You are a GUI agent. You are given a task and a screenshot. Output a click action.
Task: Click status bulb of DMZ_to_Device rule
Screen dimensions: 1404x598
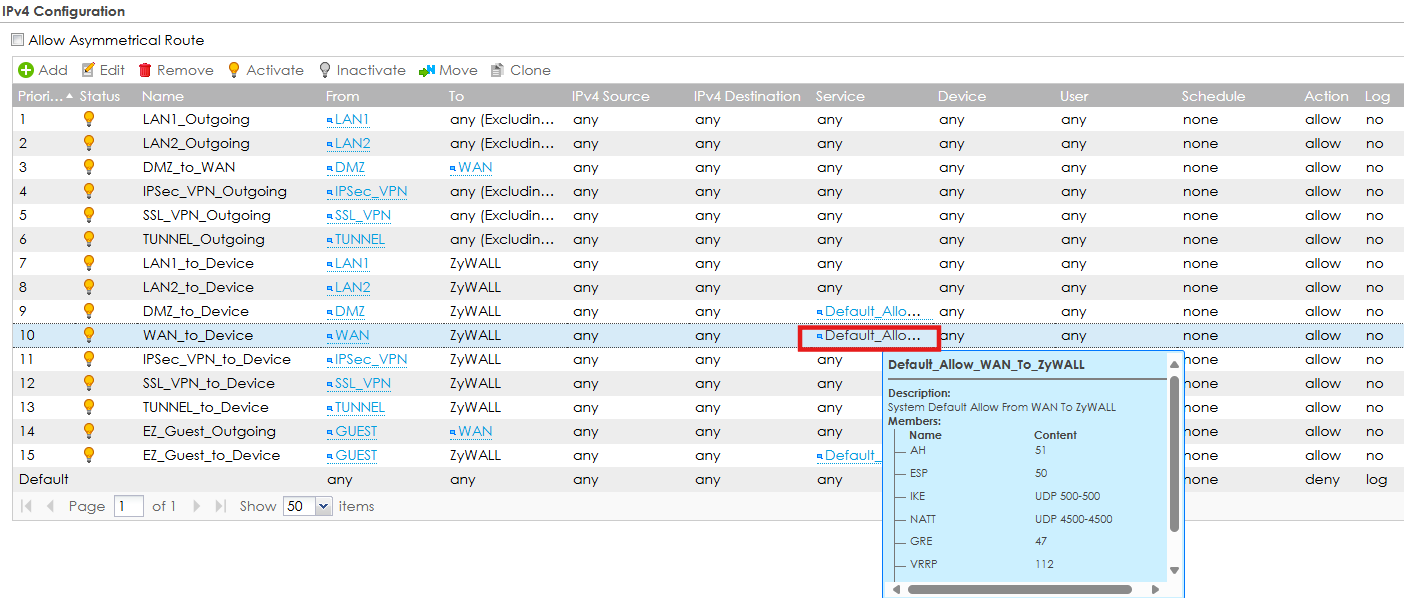(x=89, y=311)
